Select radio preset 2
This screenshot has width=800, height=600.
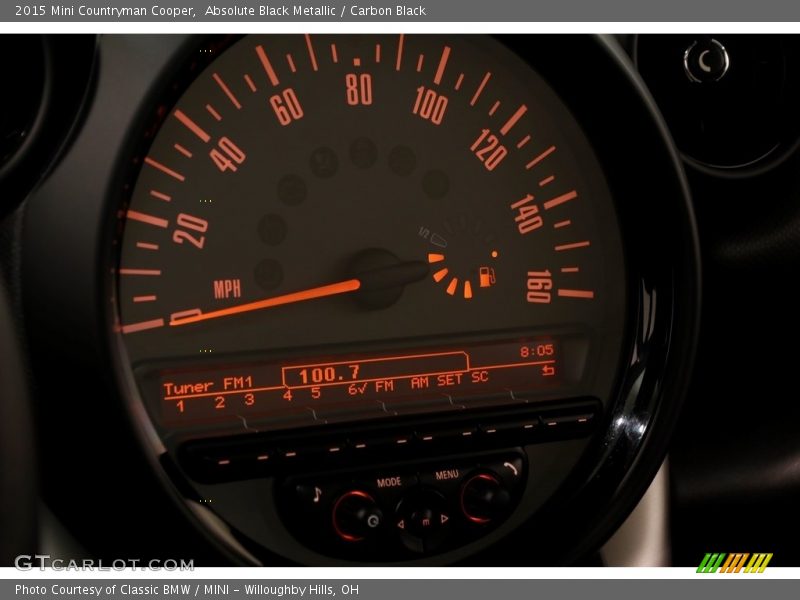(219, 403)
